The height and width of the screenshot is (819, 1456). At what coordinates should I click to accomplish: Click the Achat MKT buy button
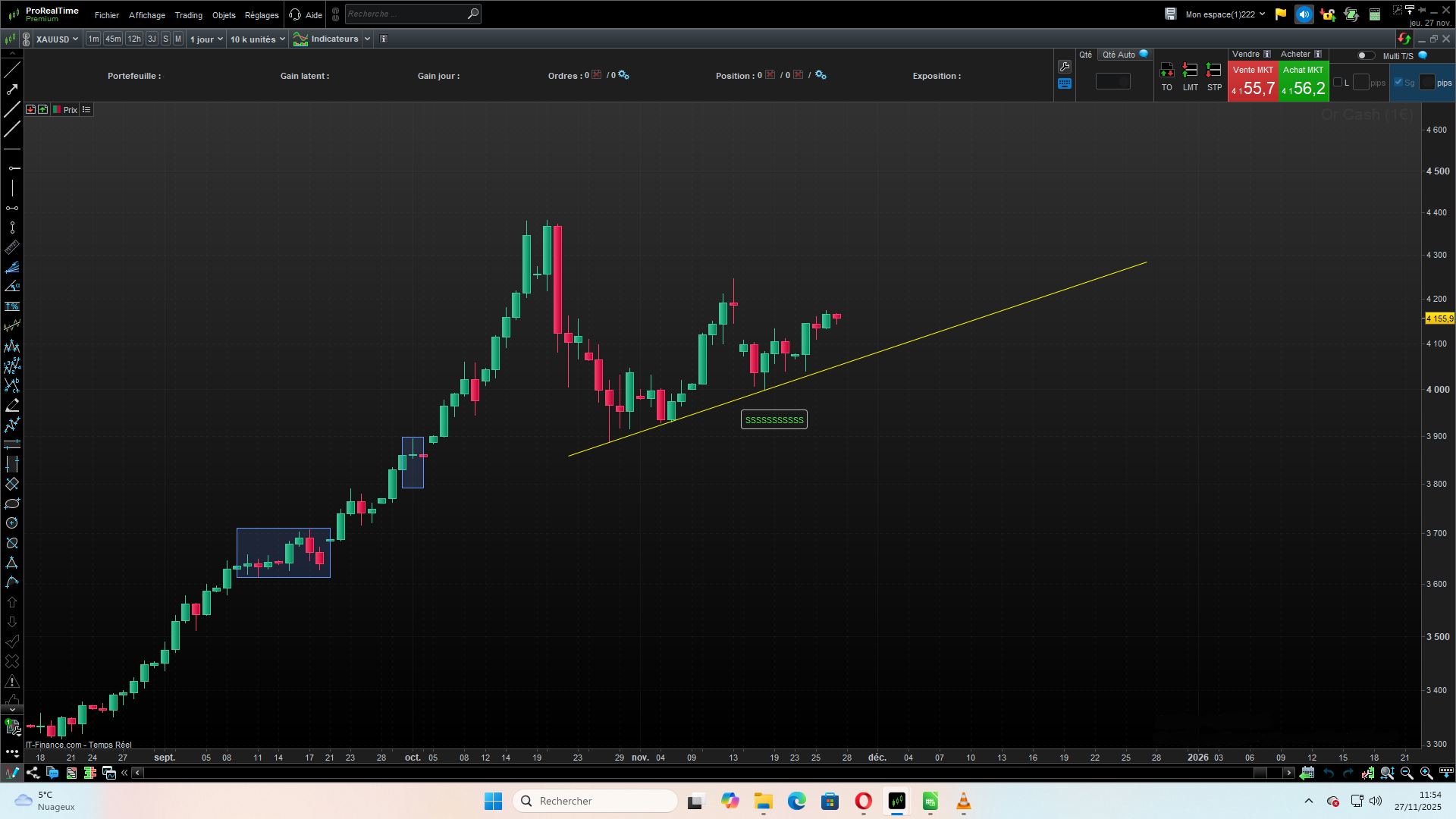(x=1304, y=82)
